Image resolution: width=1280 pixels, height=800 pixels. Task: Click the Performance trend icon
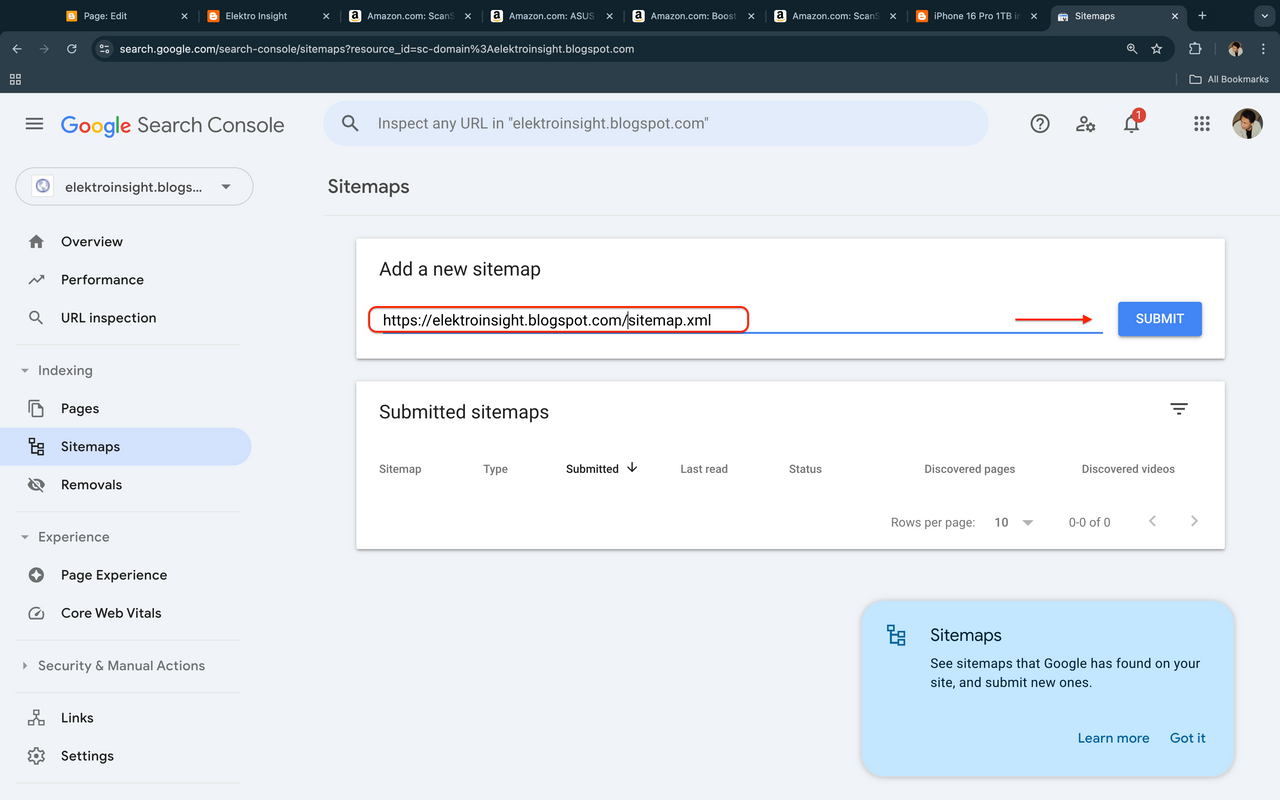(37, 280)
